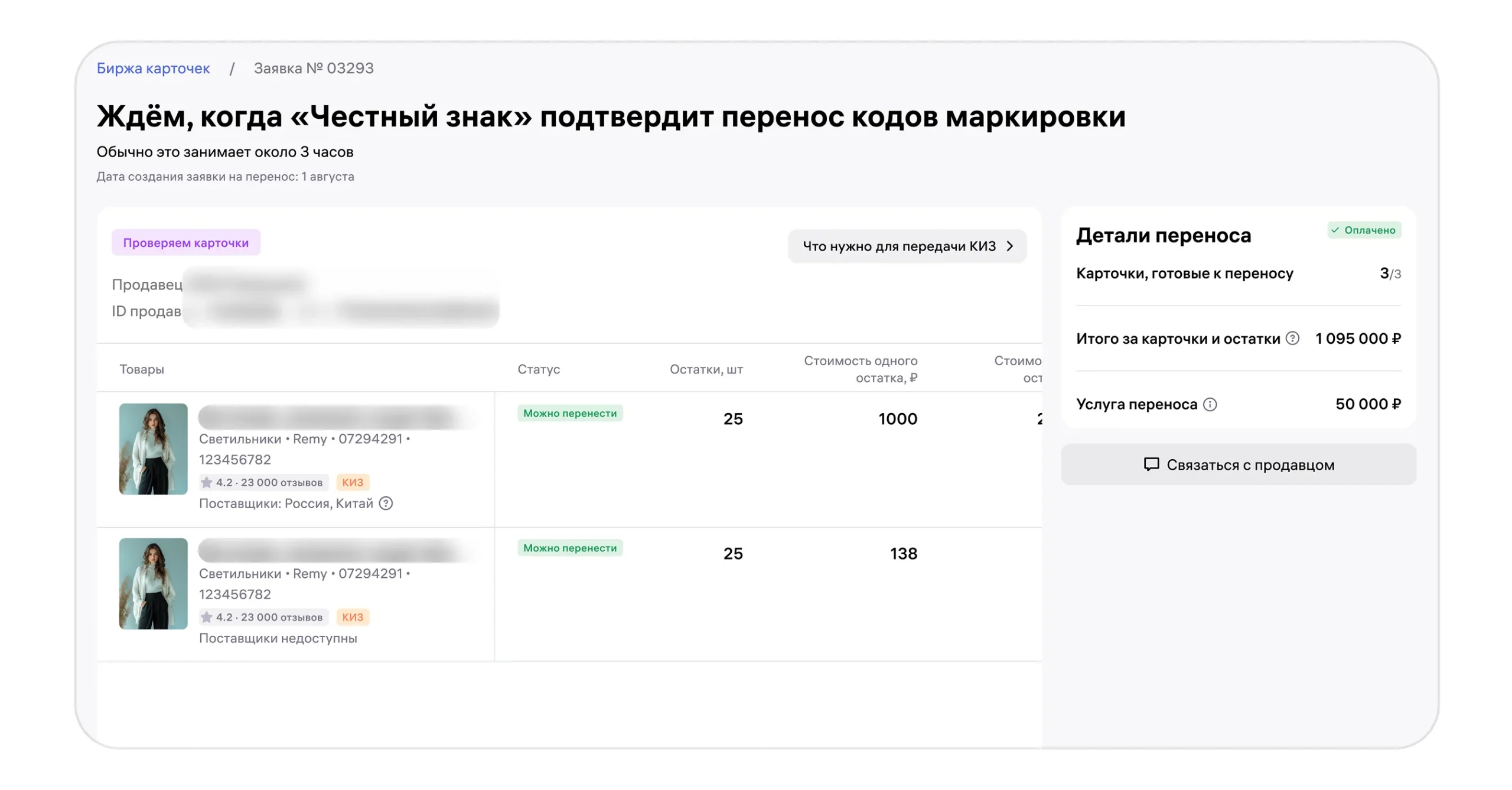Click the Товары column header
Image resolution: width=1512 pixels, height=790 pixels.
[142, 369]
